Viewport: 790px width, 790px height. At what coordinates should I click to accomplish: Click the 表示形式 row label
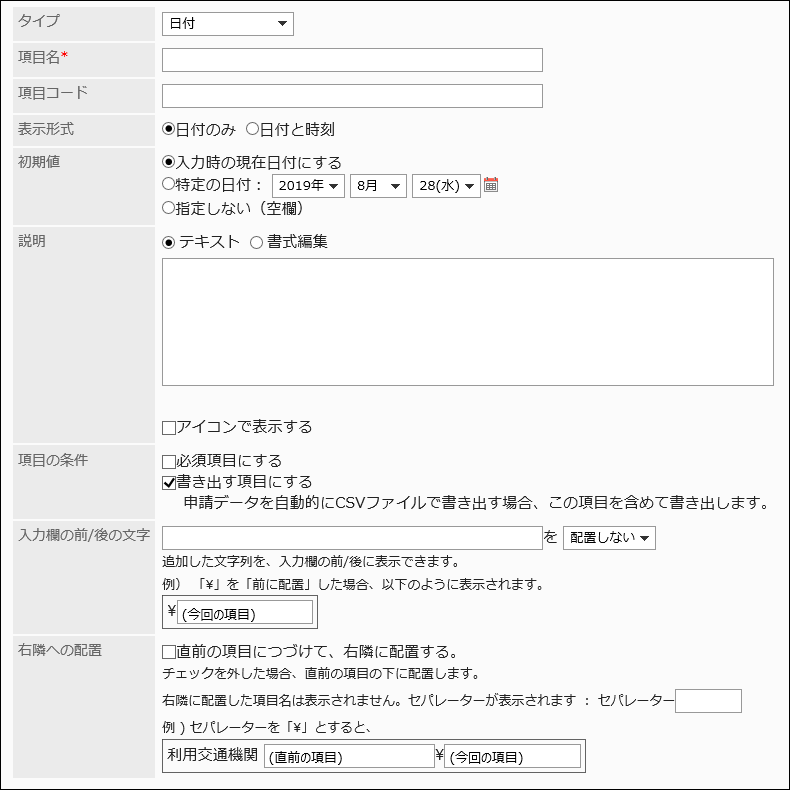[x=46, y=129]
